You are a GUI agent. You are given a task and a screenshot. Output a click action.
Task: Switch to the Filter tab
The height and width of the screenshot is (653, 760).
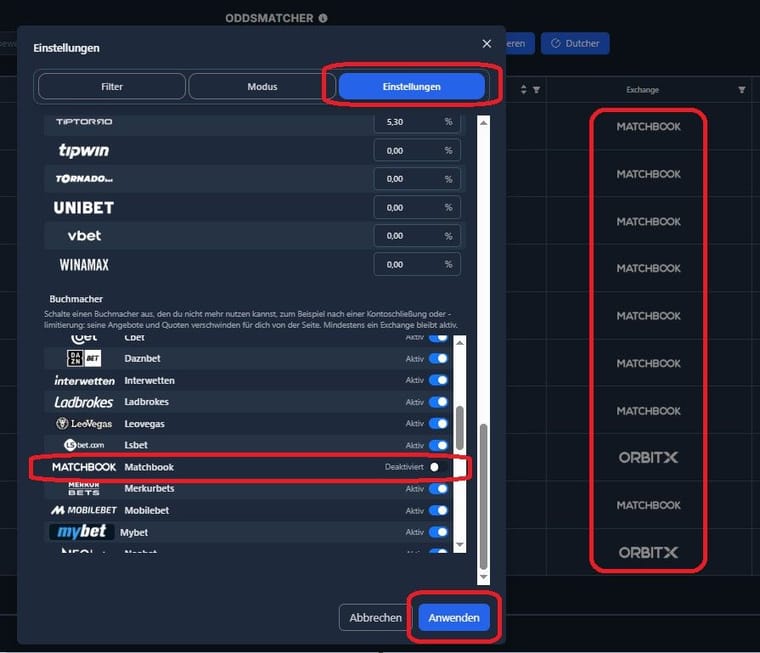112,87
